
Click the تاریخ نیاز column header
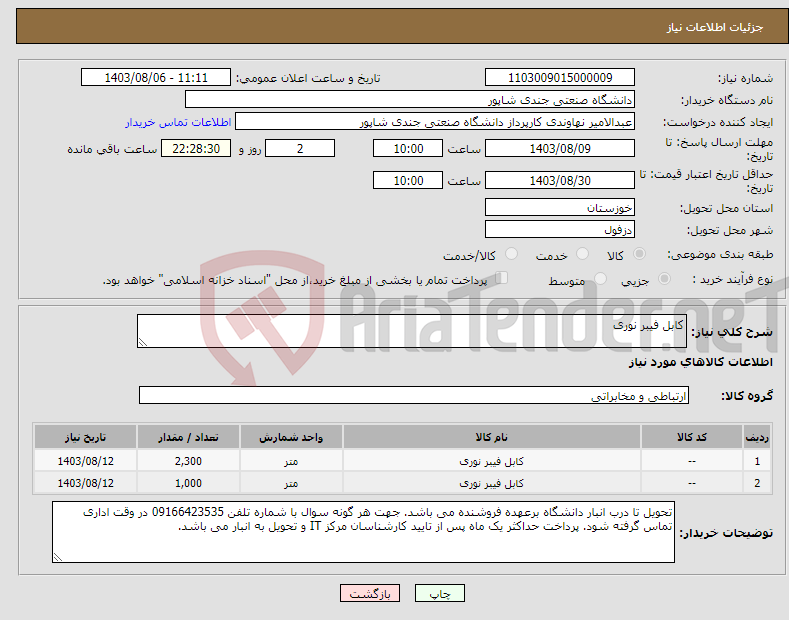[86, 437]
